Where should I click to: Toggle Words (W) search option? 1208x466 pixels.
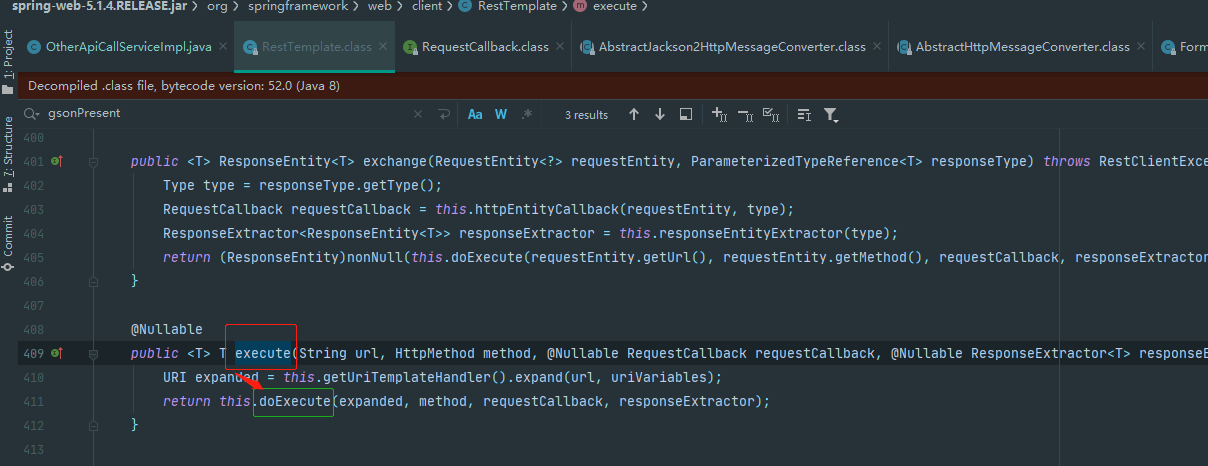tap(501, 114)
